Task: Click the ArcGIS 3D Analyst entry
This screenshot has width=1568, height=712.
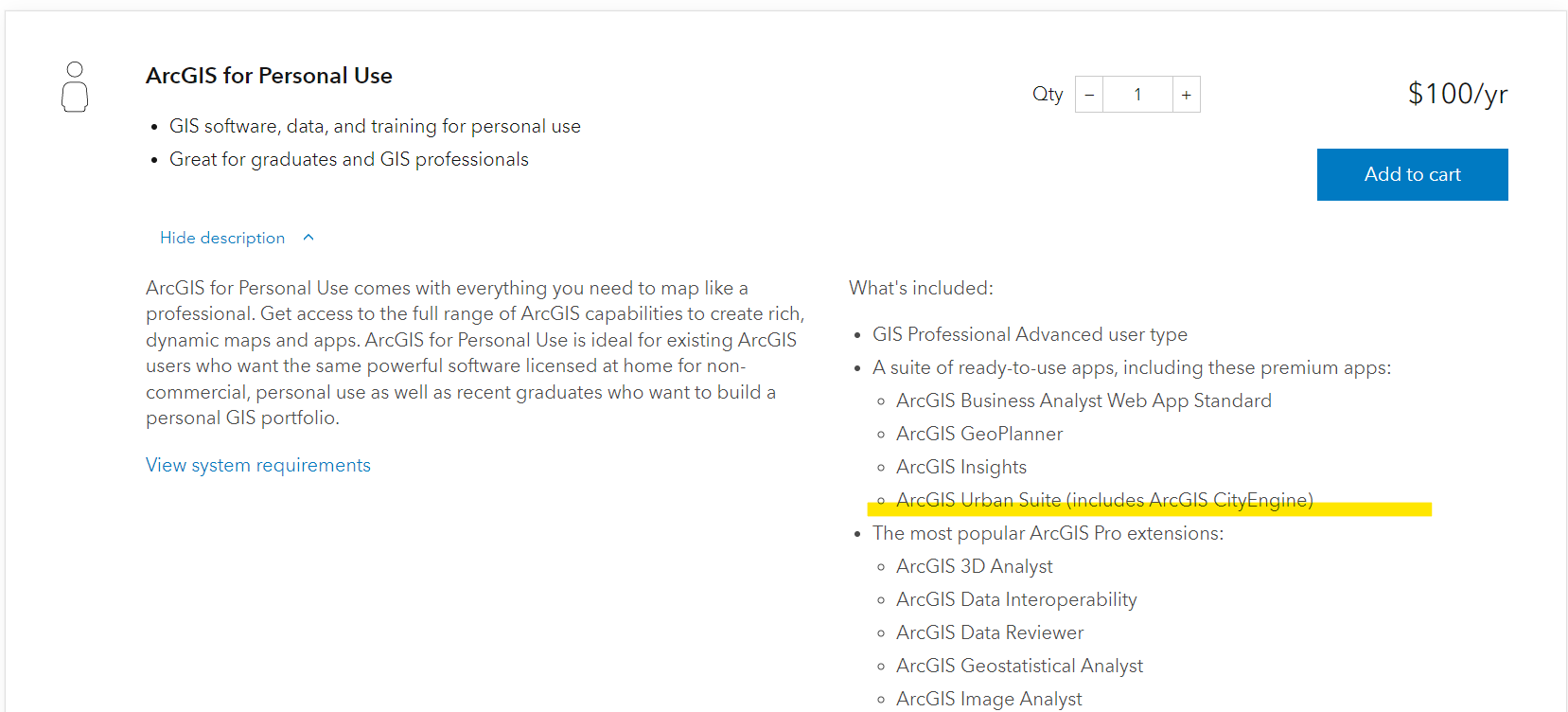Action: click(x=974, y=566)
